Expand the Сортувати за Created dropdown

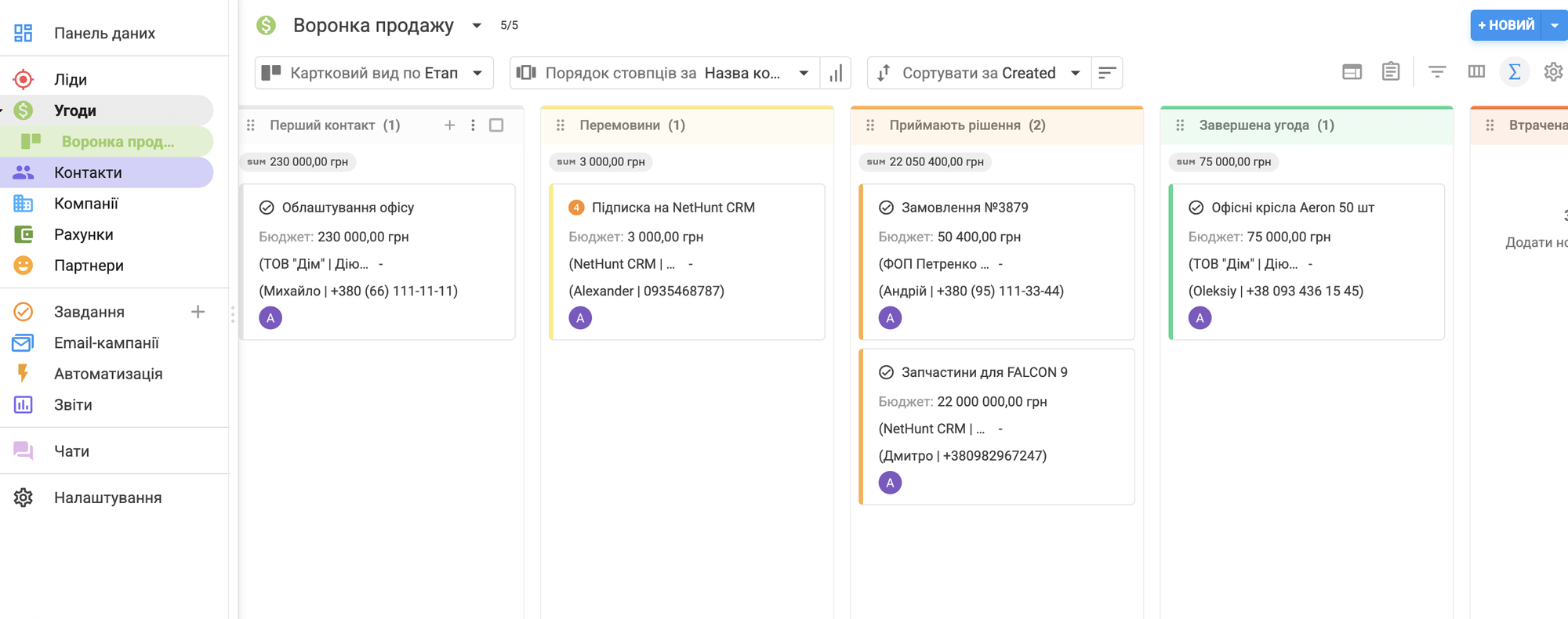pyautogui.click(x=979, y=73)
